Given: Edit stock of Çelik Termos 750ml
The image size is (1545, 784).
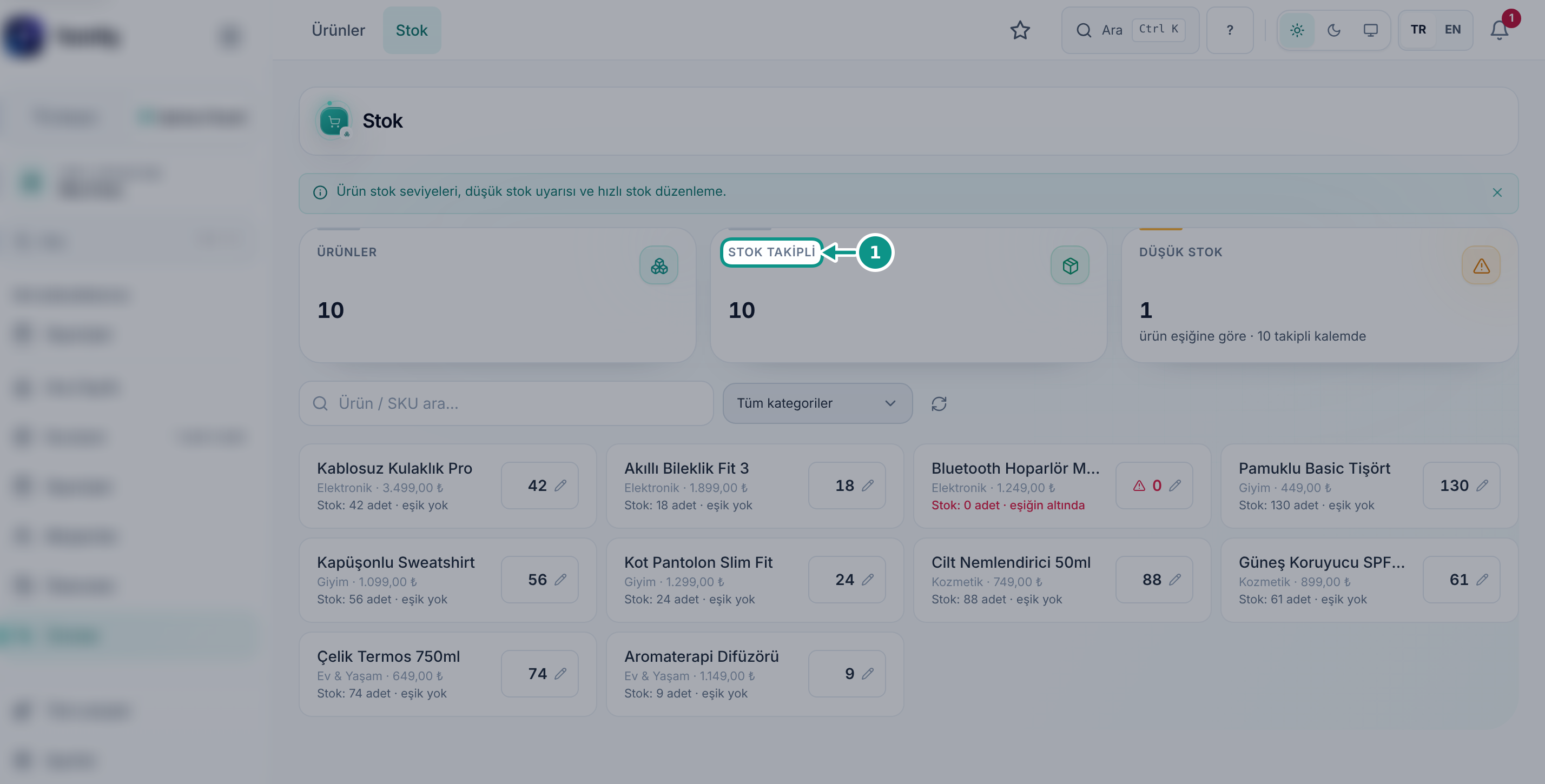Looking at the screenshot, I should pyautogui.click(x=539, y=674).
